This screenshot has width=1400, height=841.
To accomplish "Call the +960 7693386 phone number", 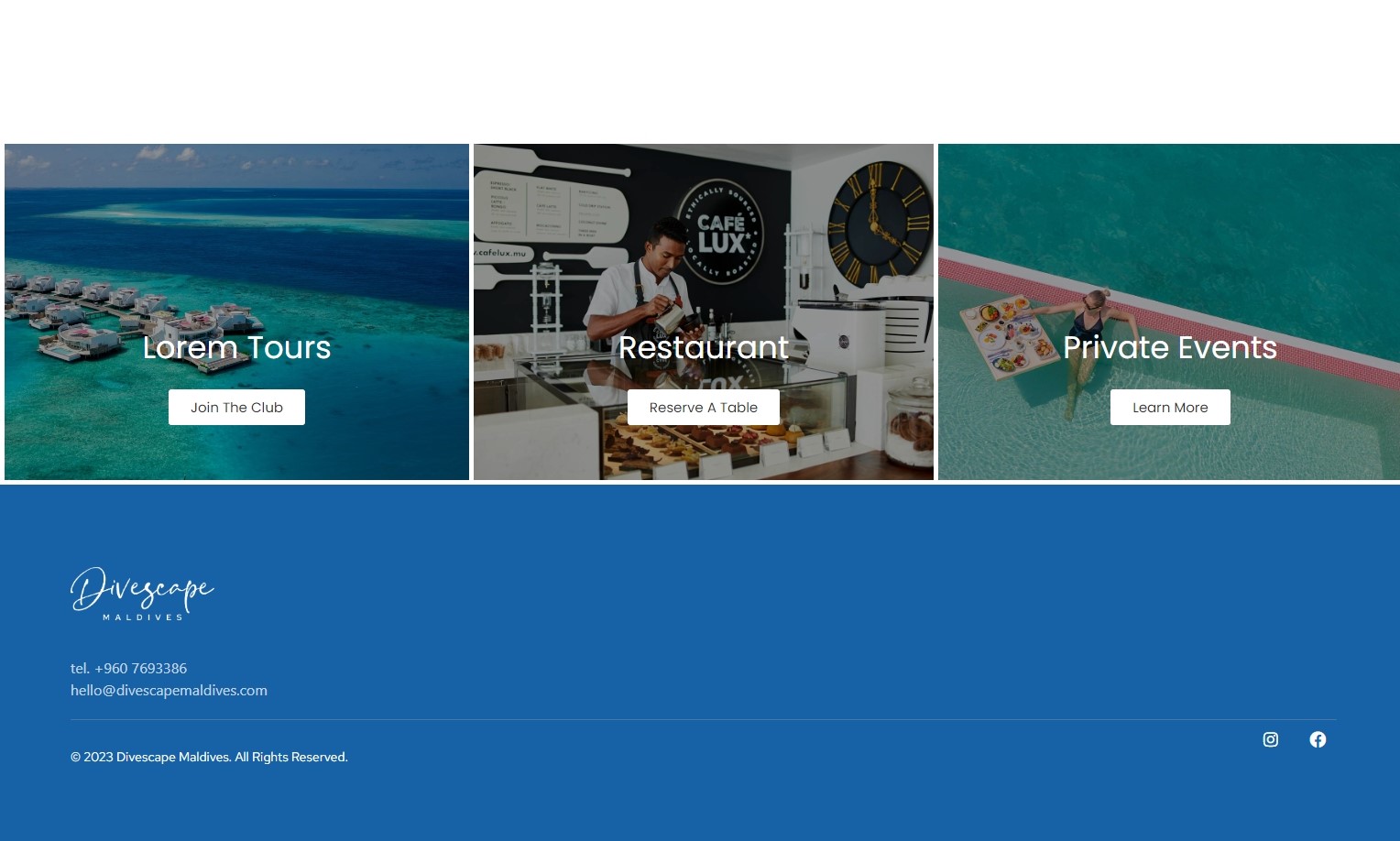I will [x=140, y=669].
